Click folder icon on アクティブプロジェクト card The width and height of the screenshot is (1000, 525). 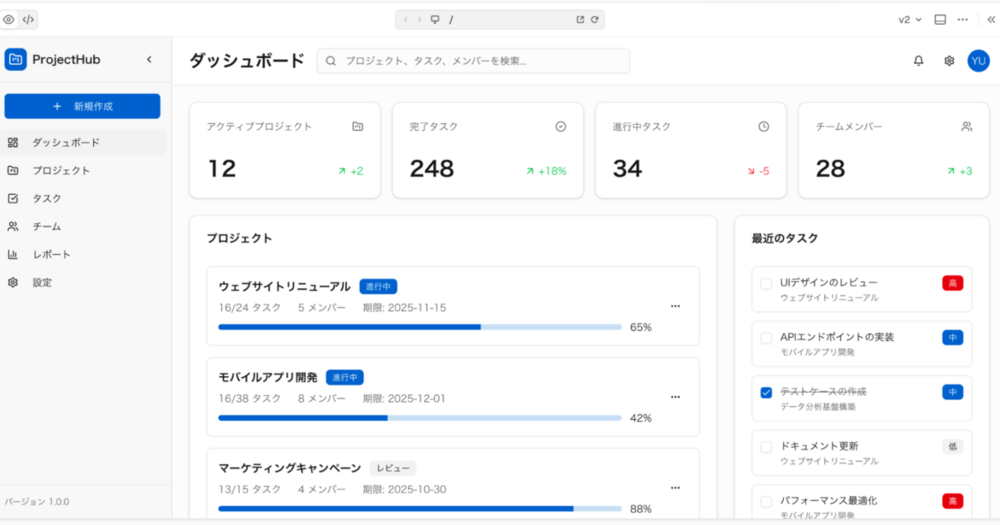pyautogui.click(x=358, y=126)
